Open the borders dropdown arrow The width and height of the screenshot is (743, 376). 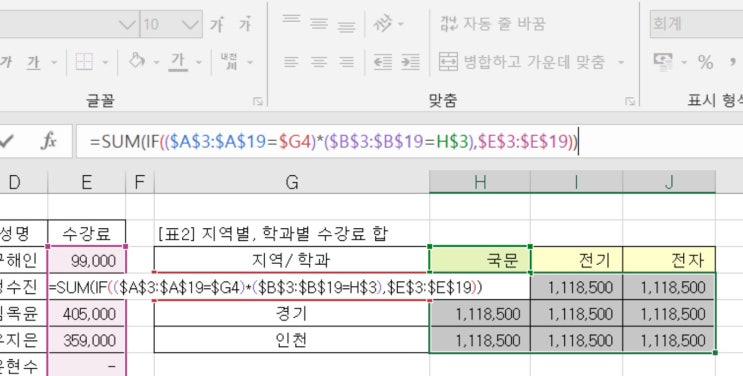pos(105,62)
